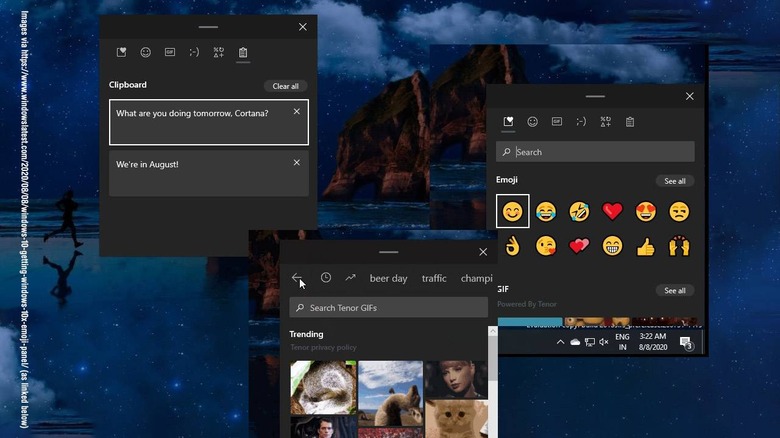Open Most Recently Used tab in emoji panel
This screenshot has height=438, width=780.
click(508, 121)
